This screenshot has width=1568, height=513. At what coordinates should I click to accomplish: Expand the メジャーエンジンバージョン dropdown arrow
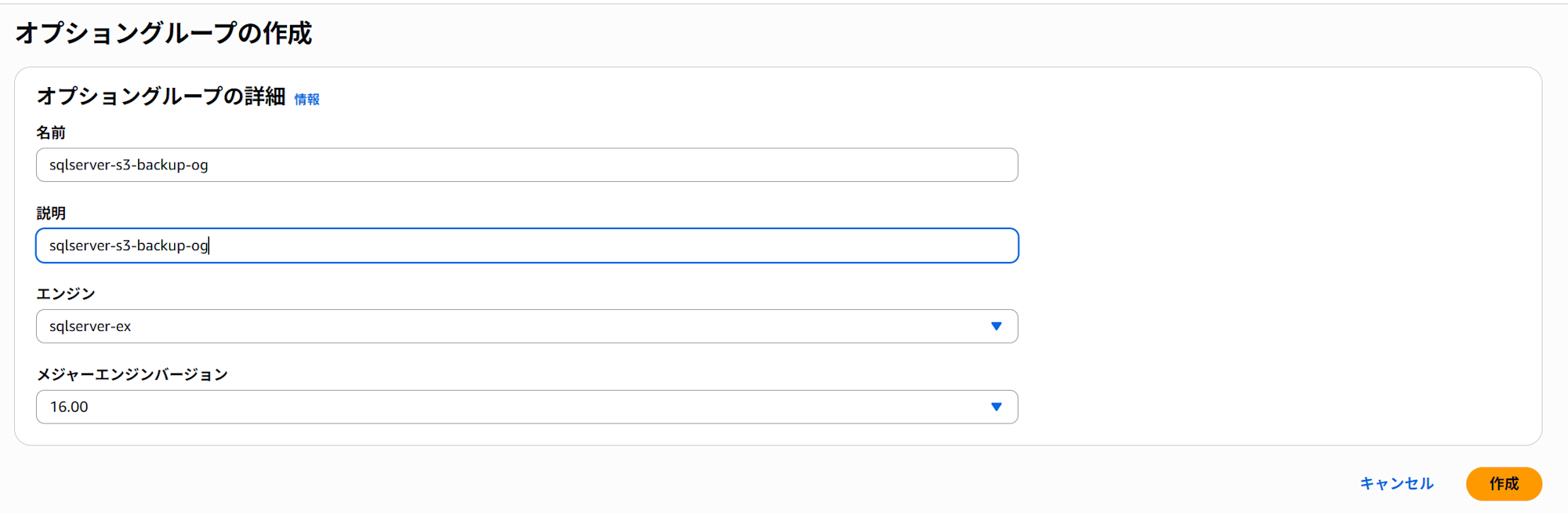coord(996,407)
